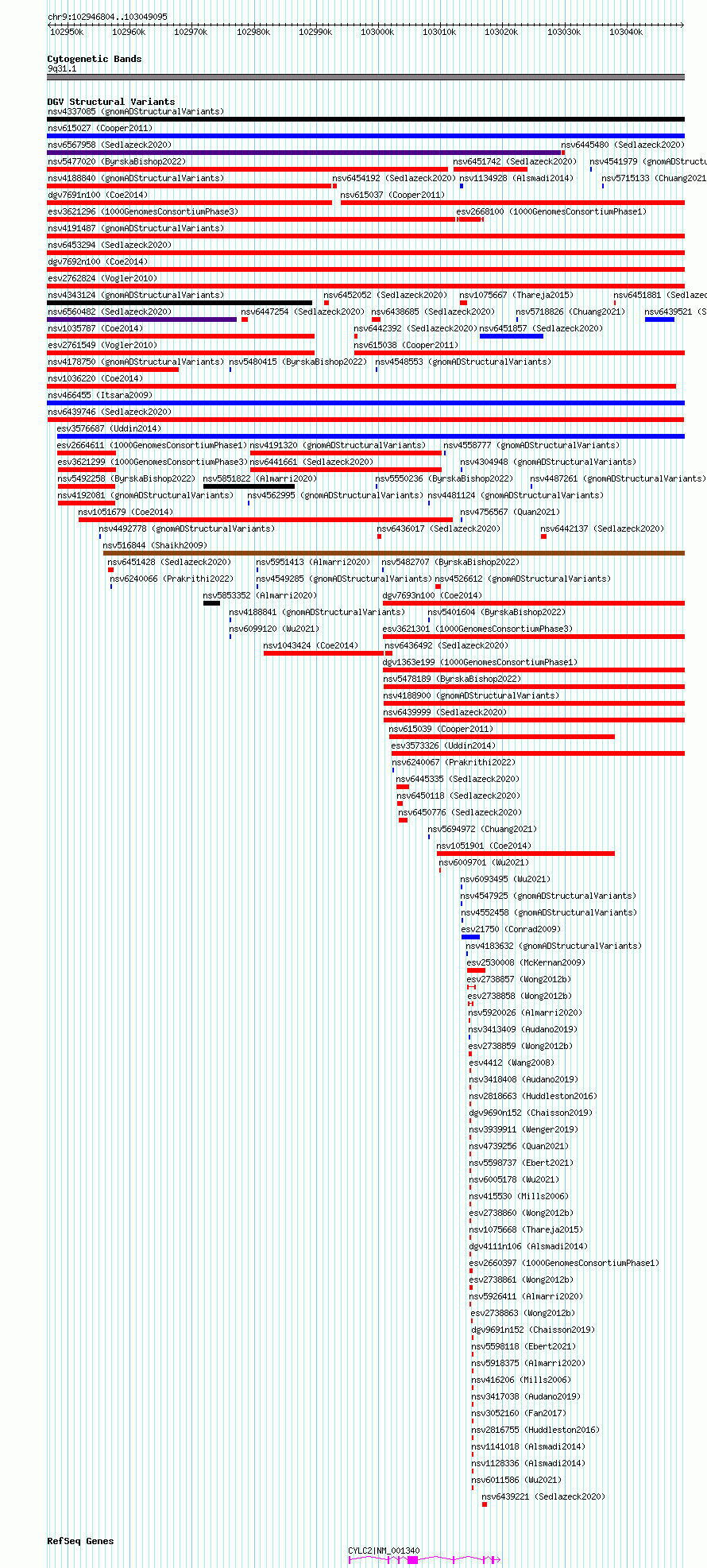
Task: Select nsv1051679 (Coe2014) label
Action: tap(126, 512)
